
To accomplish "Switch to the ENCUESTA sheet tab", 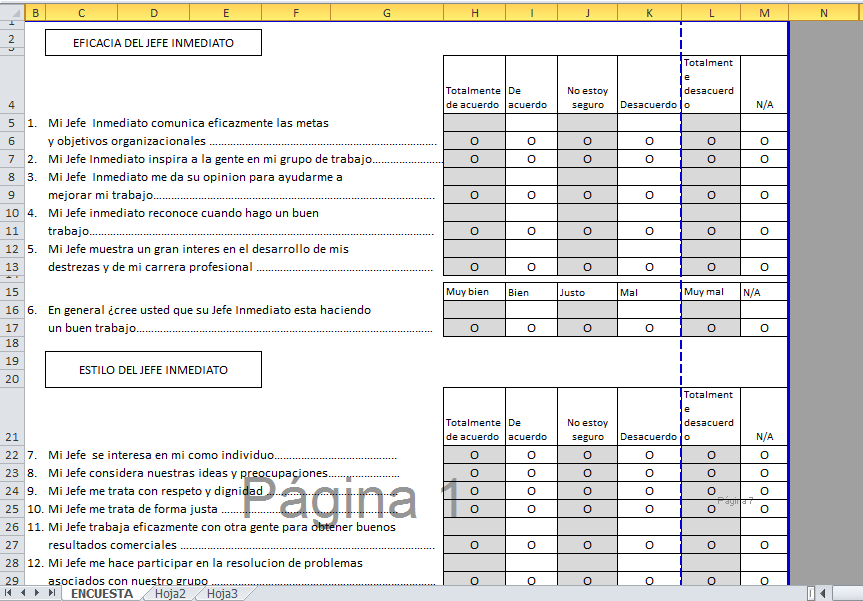I will pos(102,594).
